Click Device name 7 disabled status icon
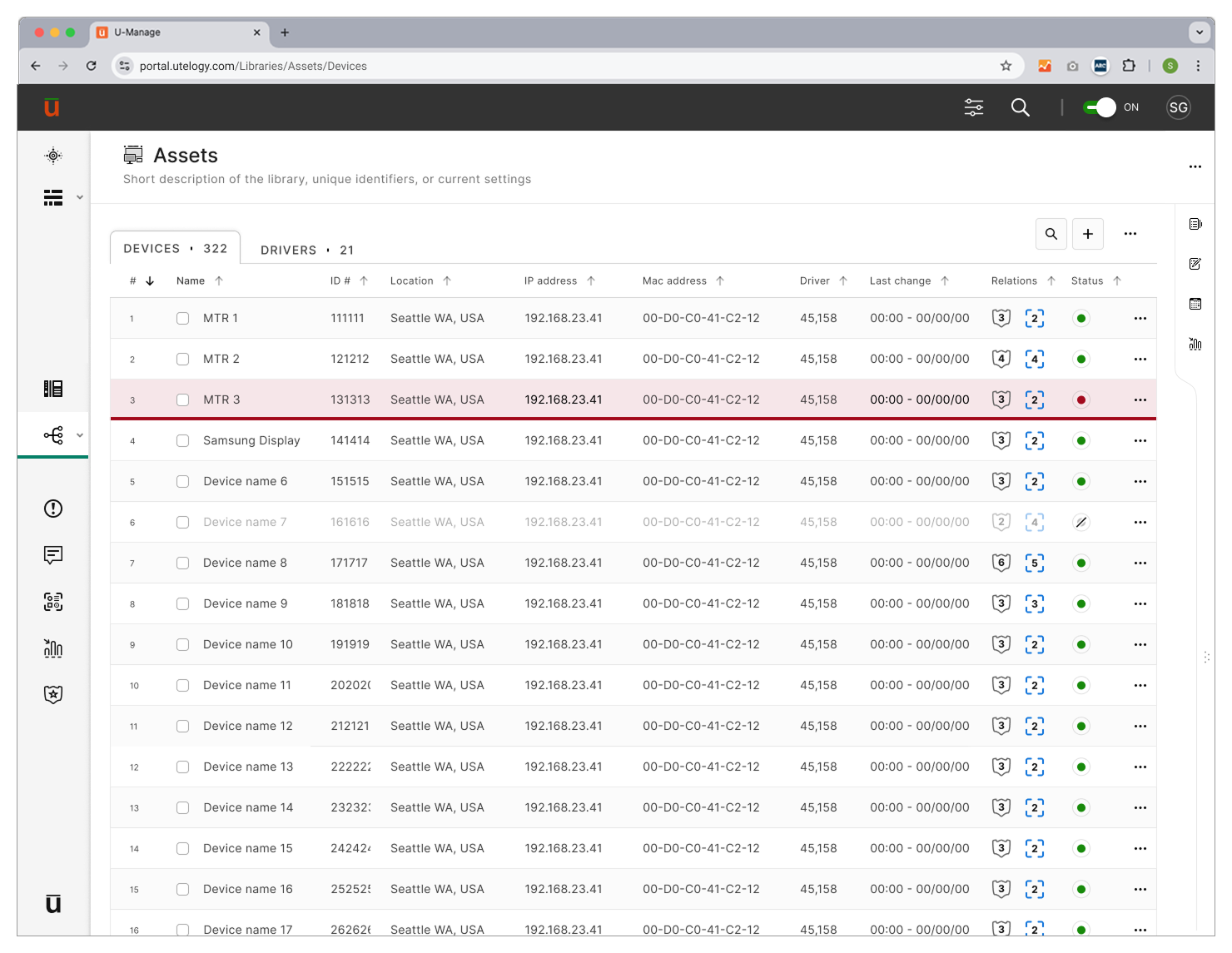The width and height of the screenshot is (1232, 953). click(x=1080, y=523)
